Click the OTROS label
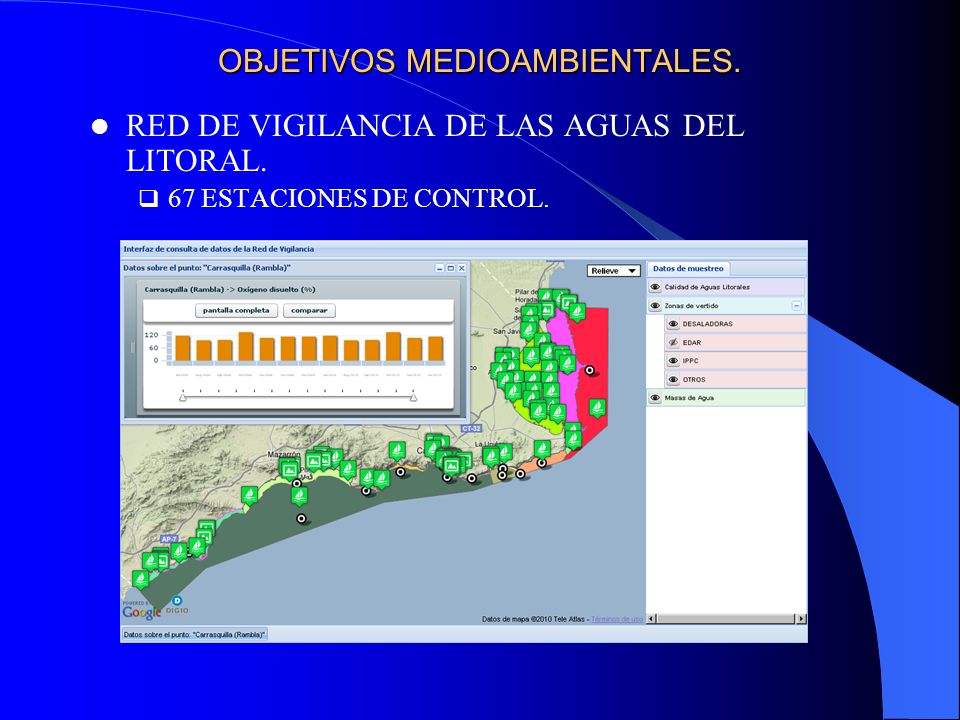960x720 pixels. coord(694,380)
